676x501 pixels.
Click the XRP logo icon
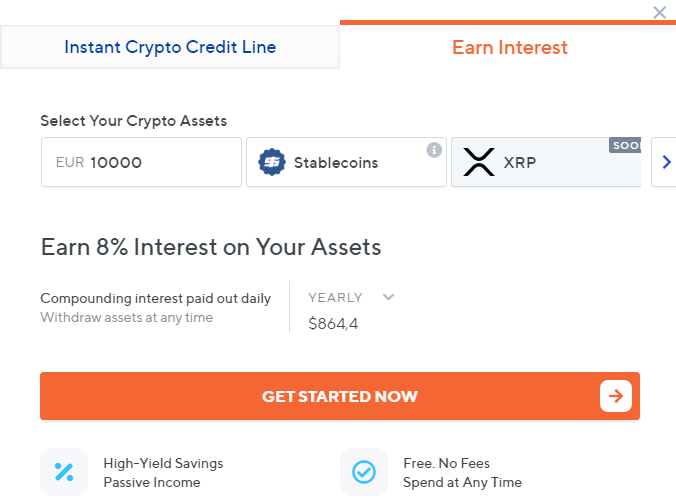click(479, 162)
